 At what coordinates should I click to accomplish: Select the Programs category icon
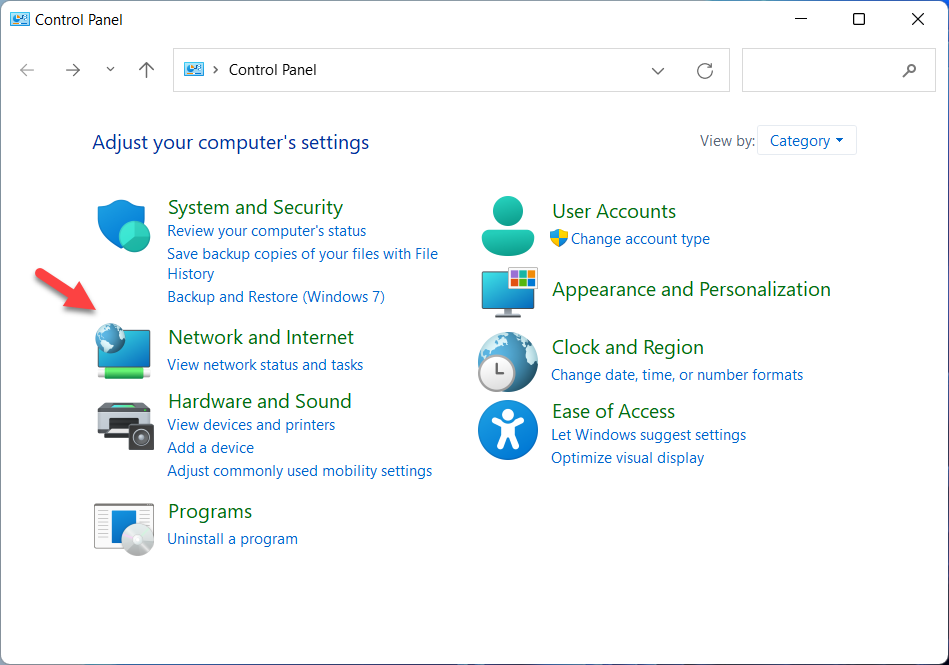click(124, 527)
